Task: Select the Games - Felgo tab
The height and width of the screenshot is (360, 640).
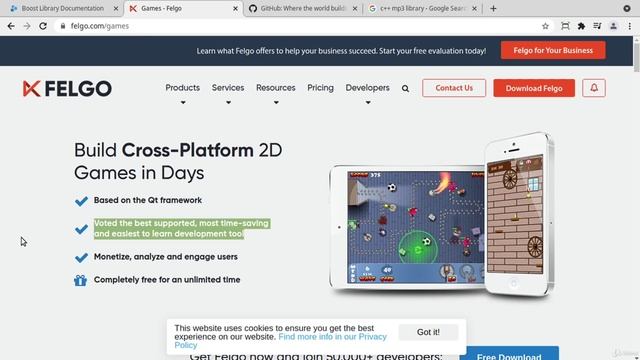Action: (183, 8)
